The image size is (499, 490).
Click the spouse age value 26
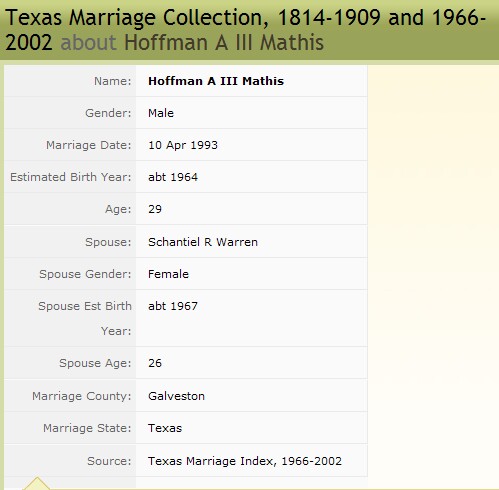155,363
